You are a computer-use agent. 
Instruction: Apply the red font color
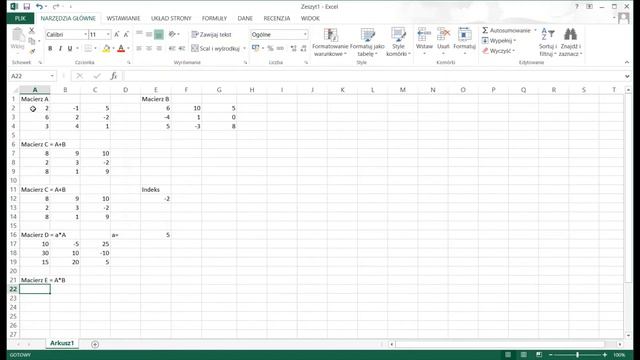click(121, 49)
